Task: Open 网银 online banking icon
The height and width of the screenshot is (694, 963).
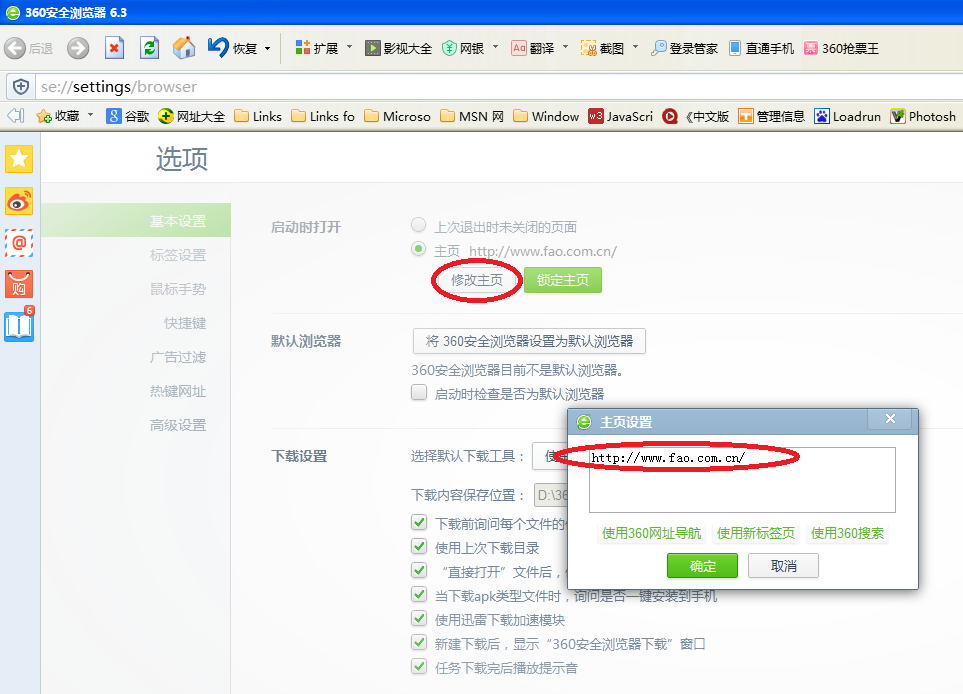Action: click(x=450, y=48)
